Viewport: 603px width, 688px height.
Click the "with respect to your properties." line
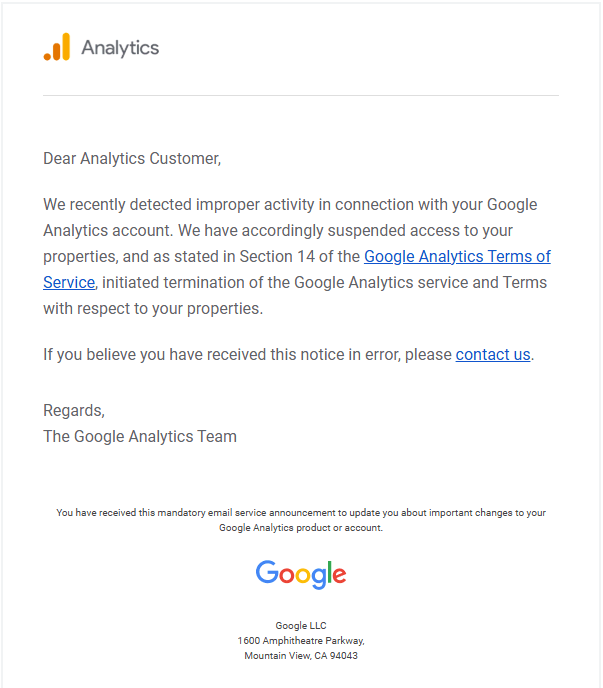point(153,308)
